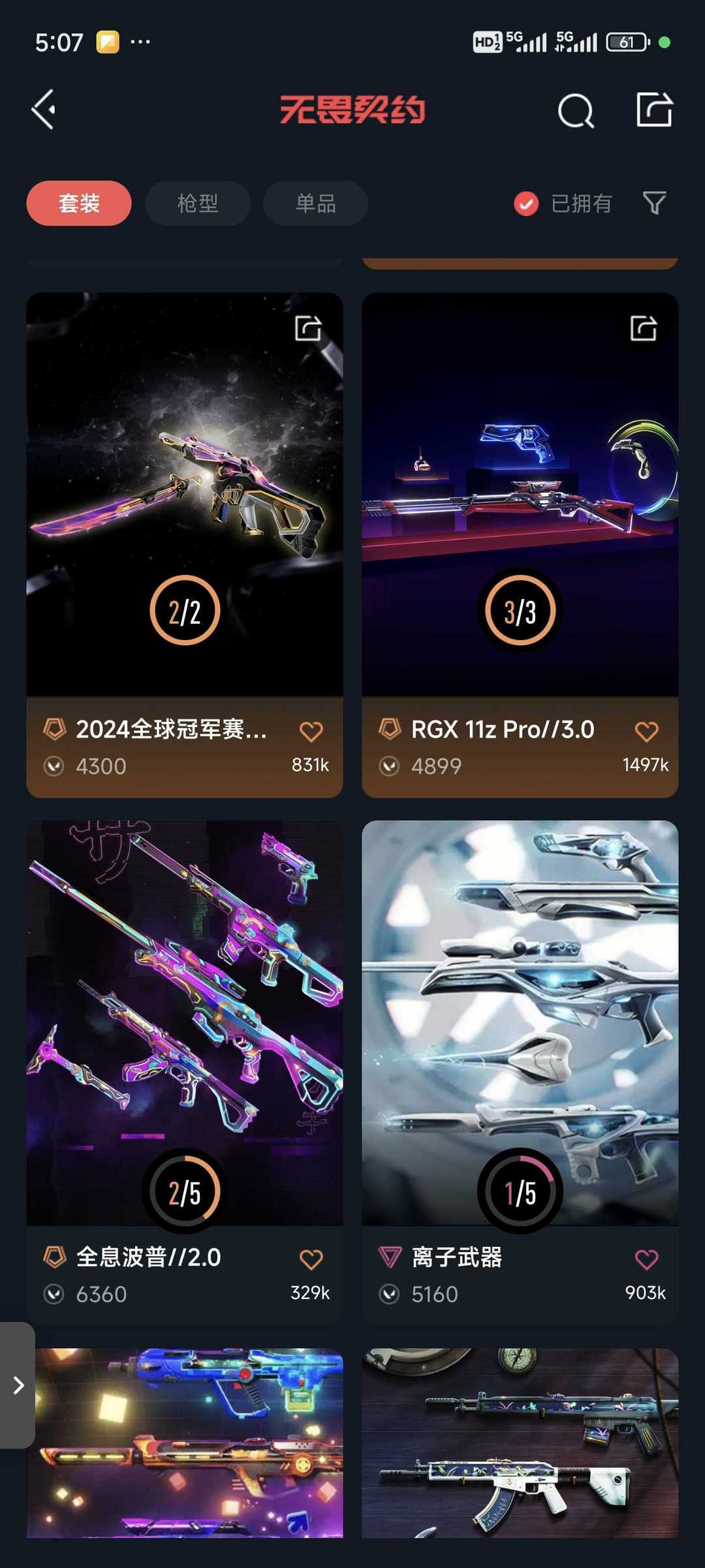705x1568 pixels.
Task: Open the search magnifier icon
Action: pos(576,110)
